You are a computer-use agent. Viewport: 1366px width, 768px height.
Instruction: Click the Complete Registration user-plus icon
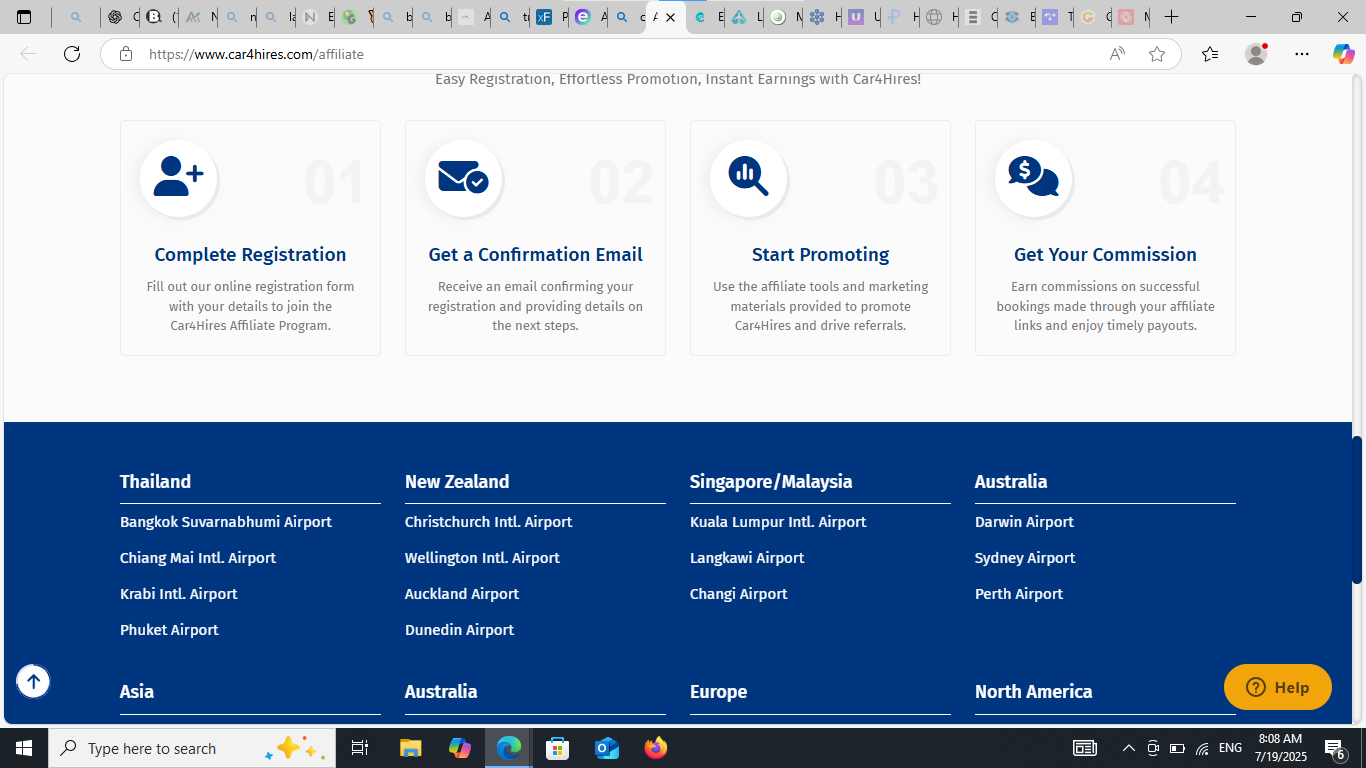tap(178, 176)
